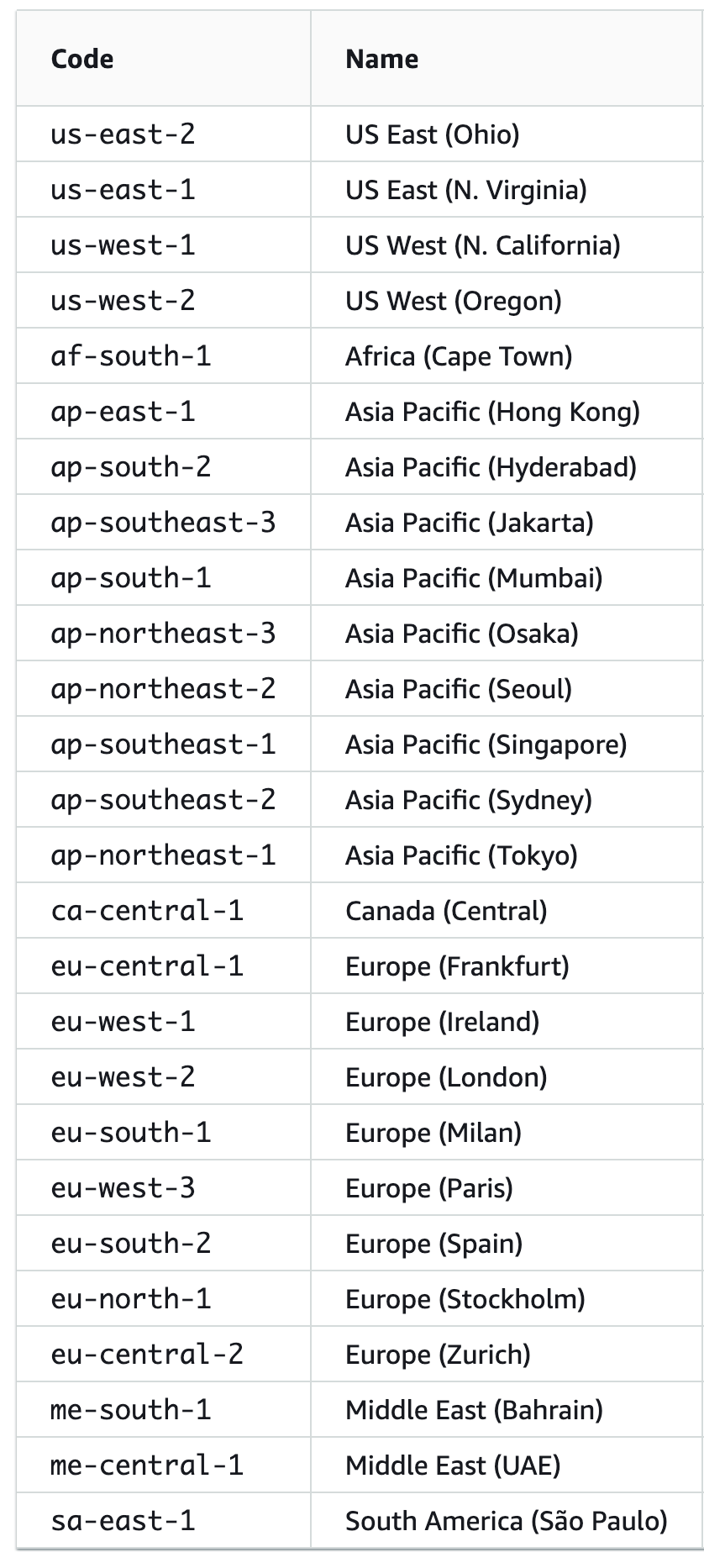Select the ap-northeast-2 code cell
Screen dimensions: 704x1568
click(163, 689)
